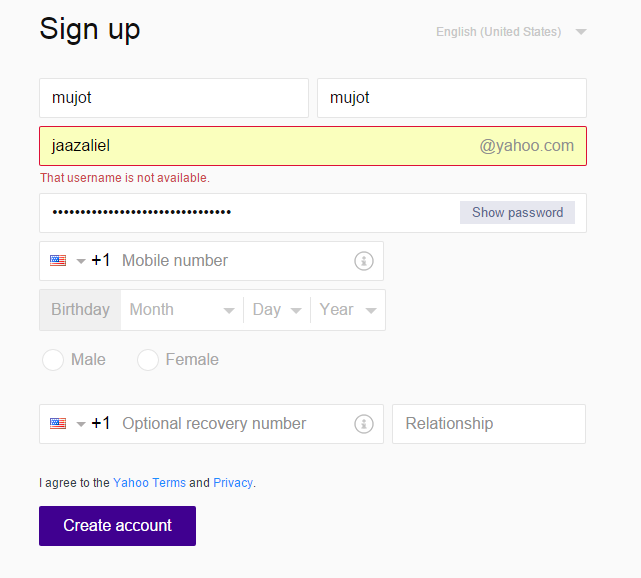Click the first name field
Screen dimensions: 641x578
(x=174, y=98)
